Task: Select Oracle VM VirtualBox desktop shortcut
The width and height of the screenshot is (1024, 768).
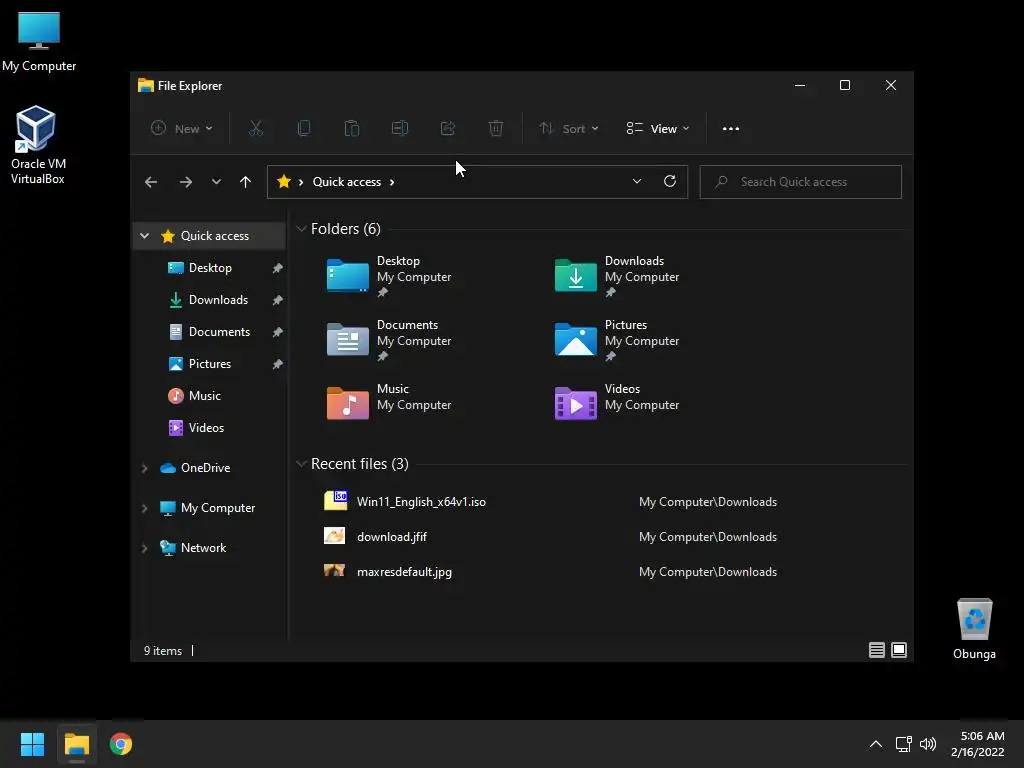Action: point(37,145)
